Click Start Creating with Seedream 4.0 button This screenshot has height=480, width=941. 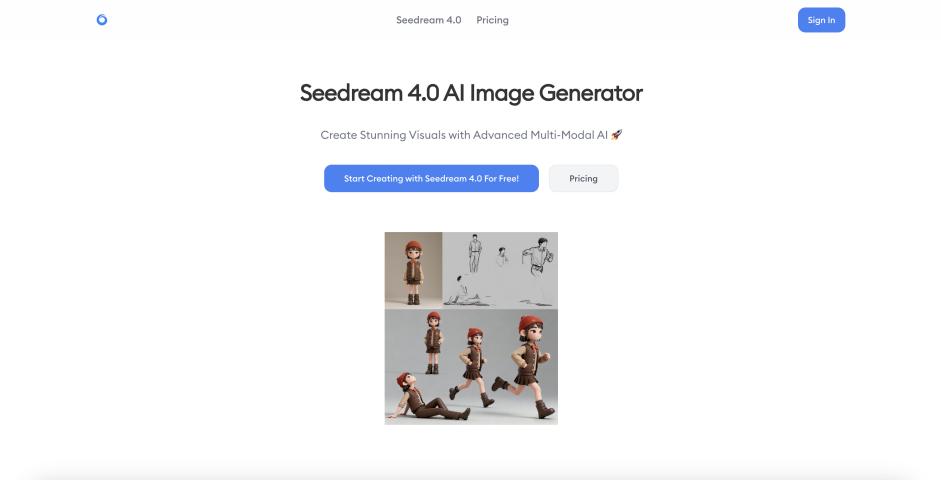click(x=431, y=178)
